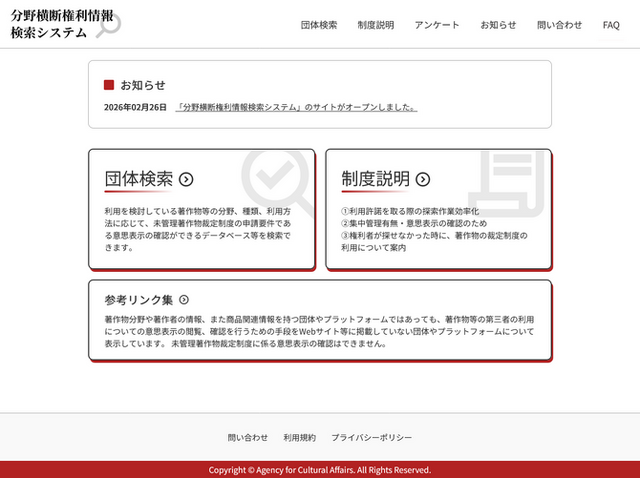Click the large document graphic in 制度説明 card
Image resolution: width=640 pixels, height=478 pixels.
pyautogui.click(x=510, y=178)
